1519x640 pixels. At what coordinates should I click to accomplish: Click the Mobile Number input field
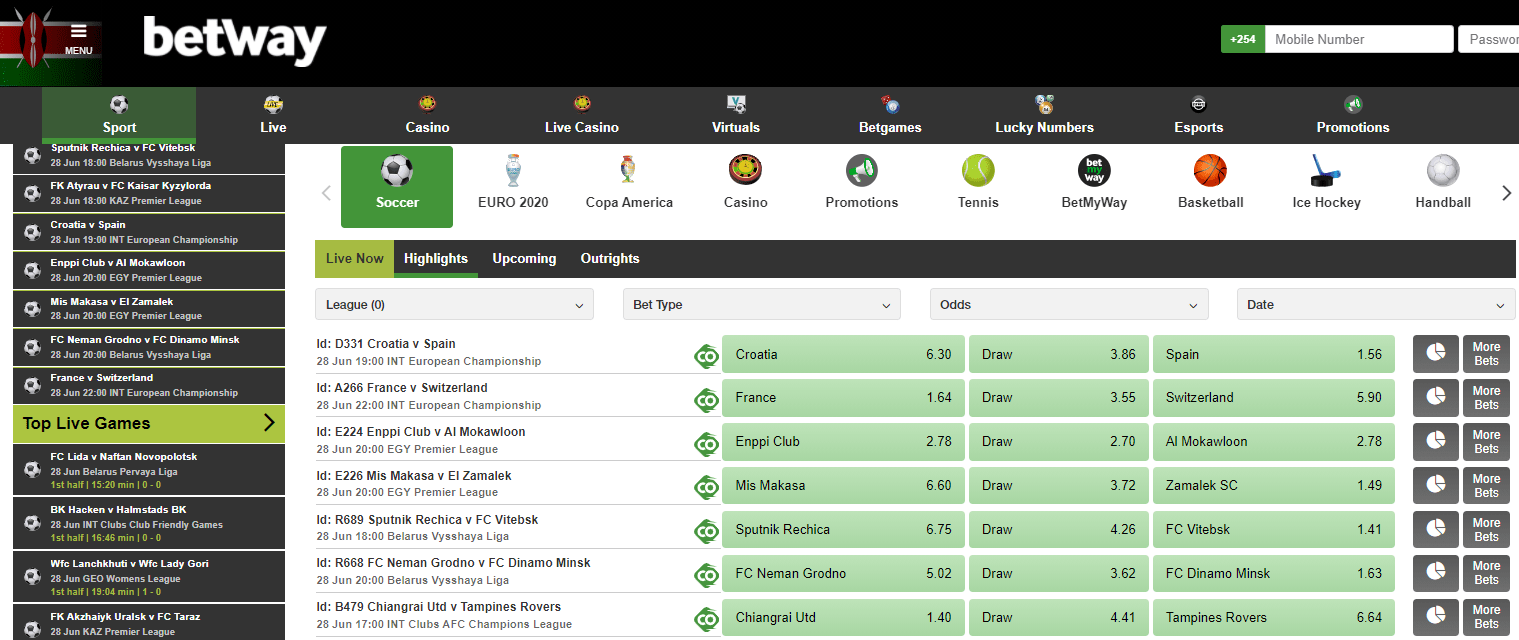[1359, 39]
